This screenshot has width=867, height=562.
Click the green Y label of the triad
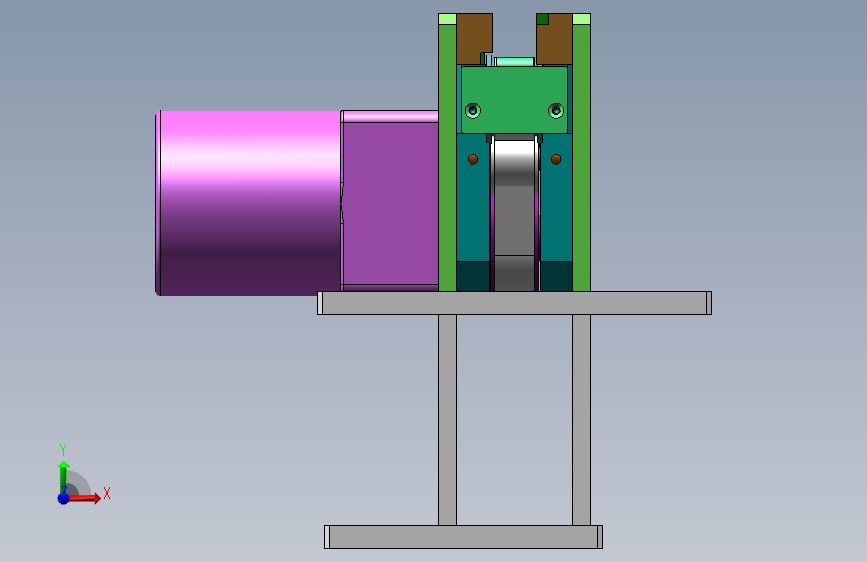tap(63, 449)
